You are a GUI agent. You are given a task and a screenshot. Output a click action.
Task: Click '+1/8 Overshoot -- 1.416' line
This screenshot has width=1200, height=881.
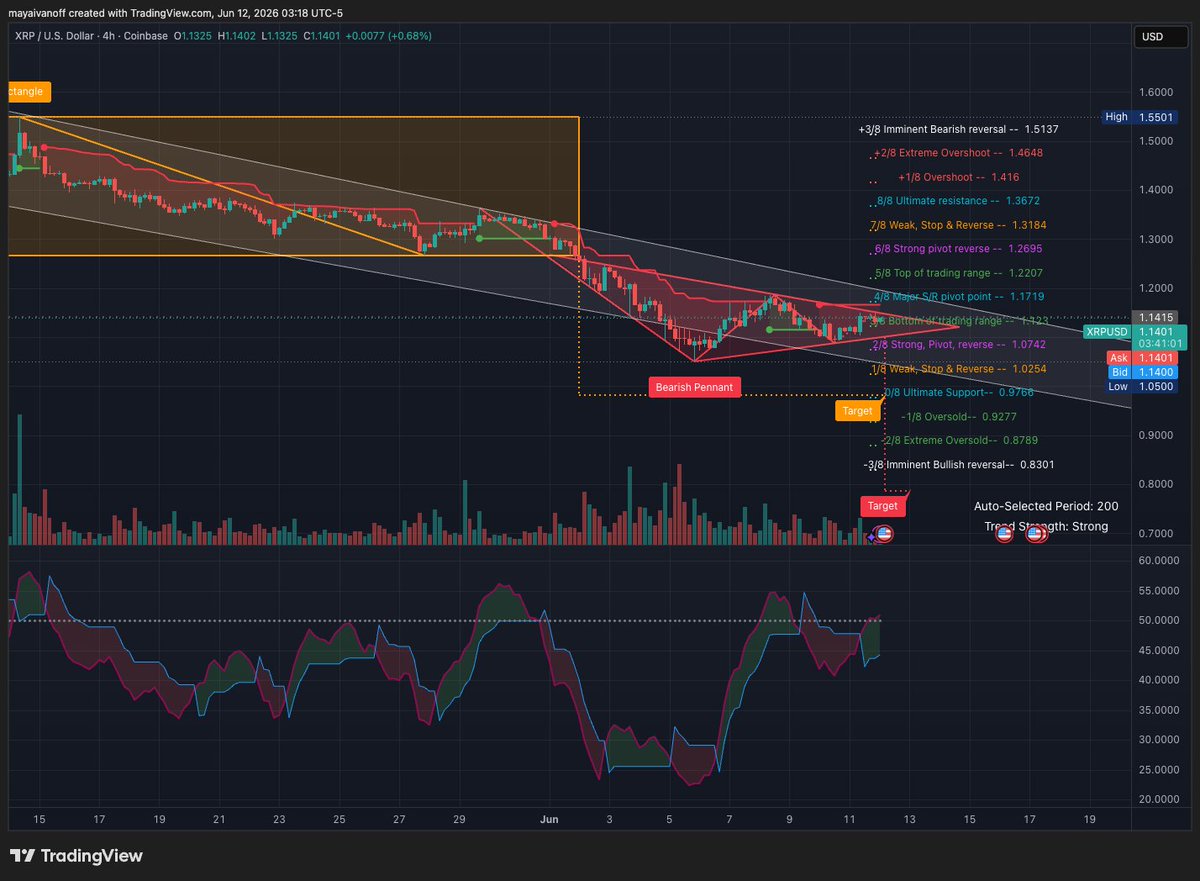[958, 177]
